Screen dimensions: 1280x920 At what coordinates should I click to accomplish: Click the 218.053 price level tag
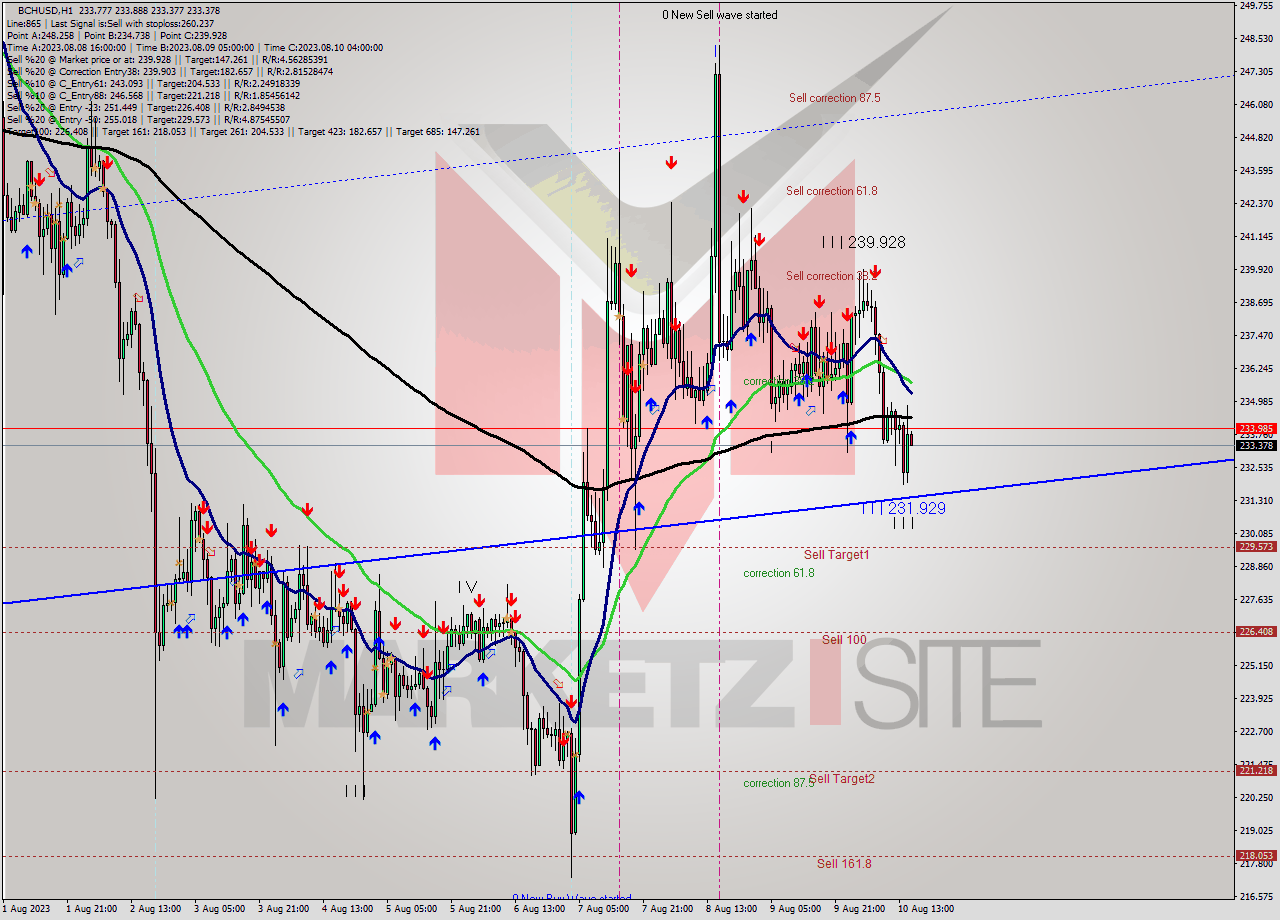(1256, 856)
